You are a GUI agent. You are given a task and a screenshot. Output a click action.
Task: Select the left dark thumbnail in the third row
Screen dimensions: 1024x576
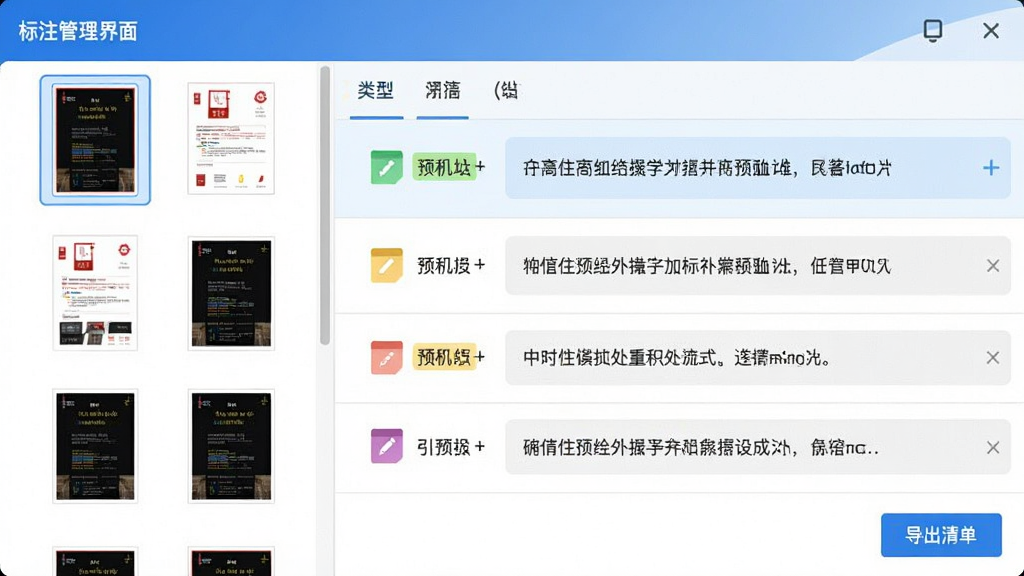pos(95,446)
